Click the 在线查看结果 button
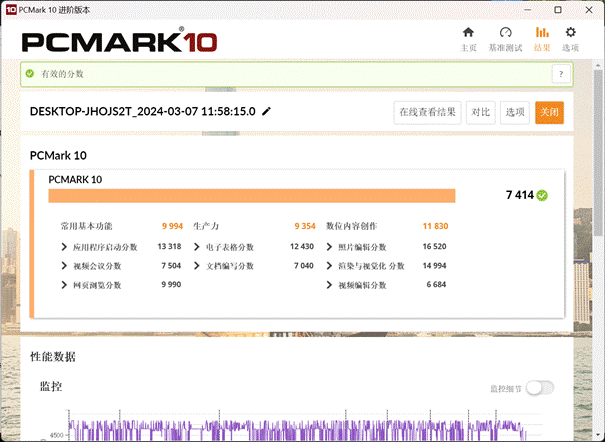This screenshot has width=605, height=442. point(427,112)
